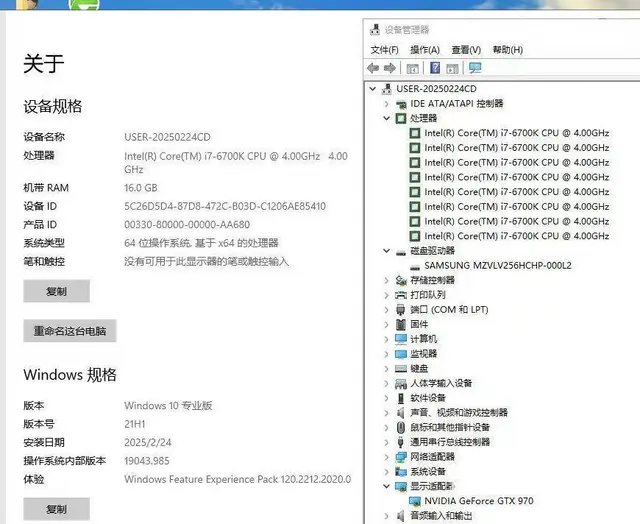Click the 监视器 display icon
This screenshot has height=524, width=640.
401,354
